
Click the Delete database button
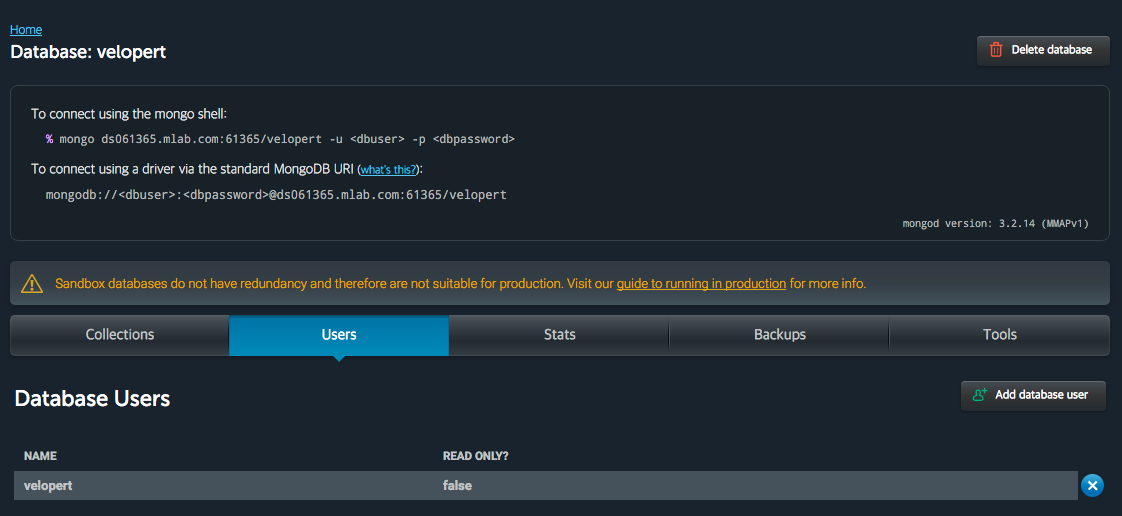coord(1043,50)
